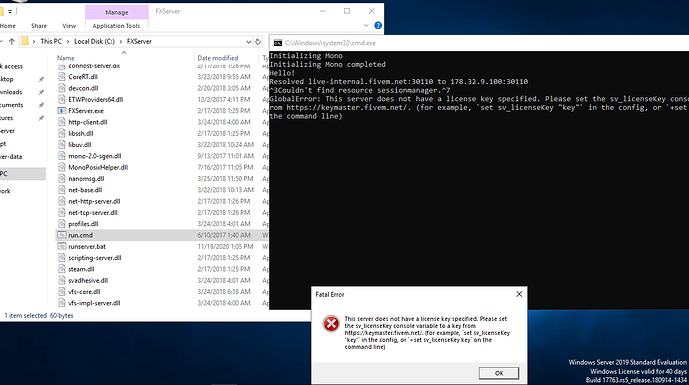Click the refresh button beside address bar
The image size is (689, 385).
258,41
